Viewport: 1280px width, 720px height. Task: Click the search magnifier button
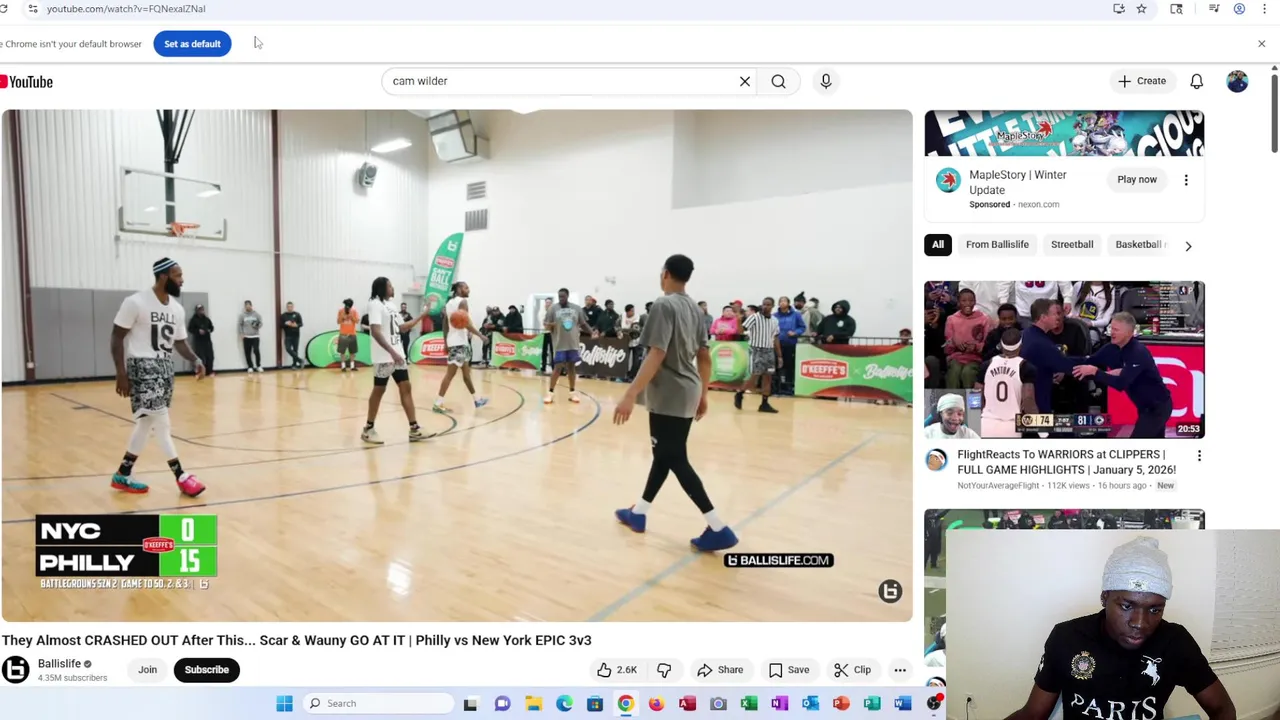(778, 81)
